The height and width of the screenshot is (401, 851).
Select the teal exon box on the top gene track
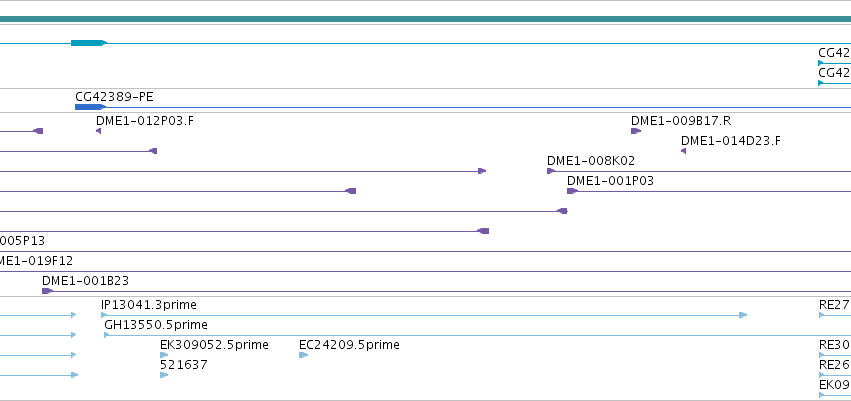point(89,43)
